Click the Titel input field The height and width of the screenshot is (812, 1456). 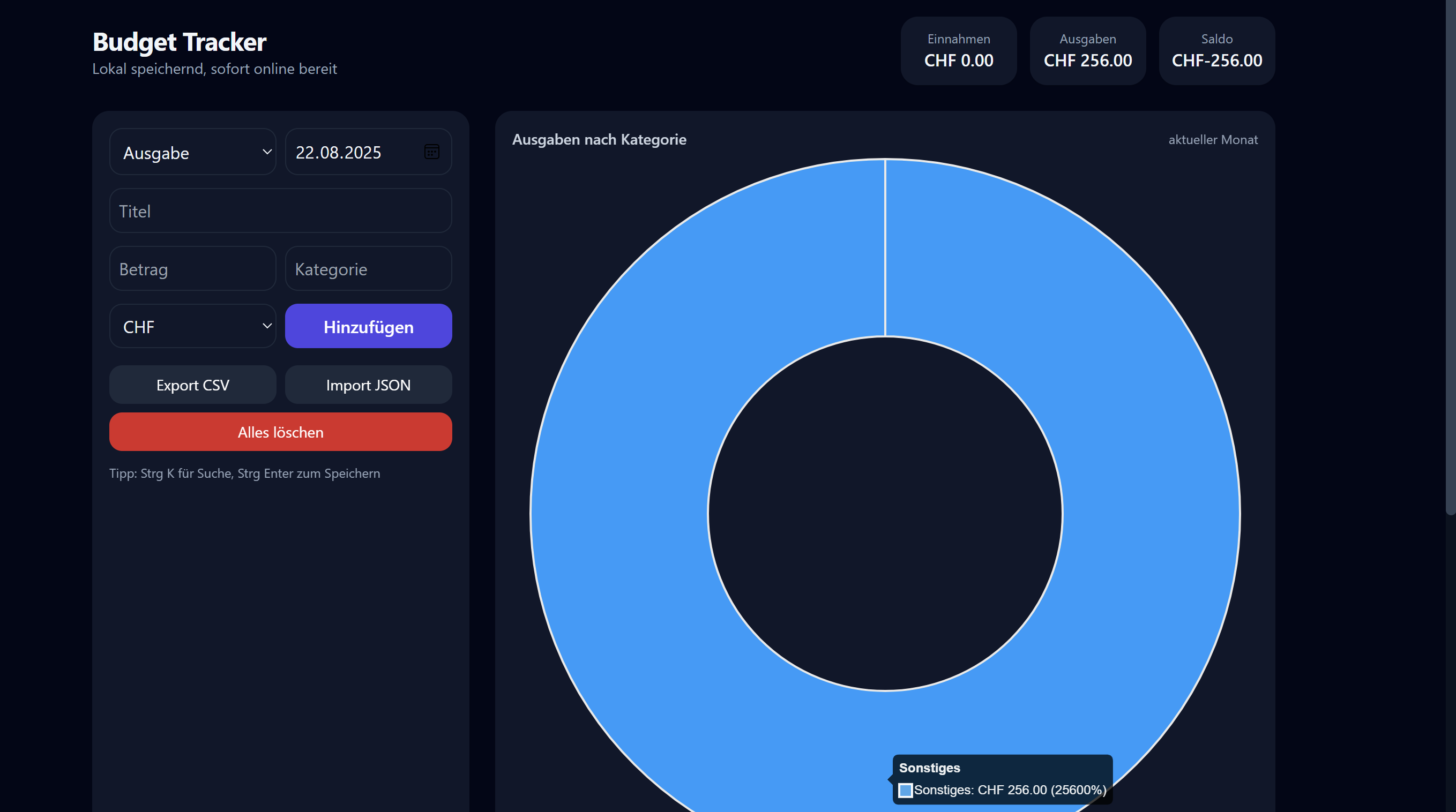pyautogui.click(x=280, y=211)
